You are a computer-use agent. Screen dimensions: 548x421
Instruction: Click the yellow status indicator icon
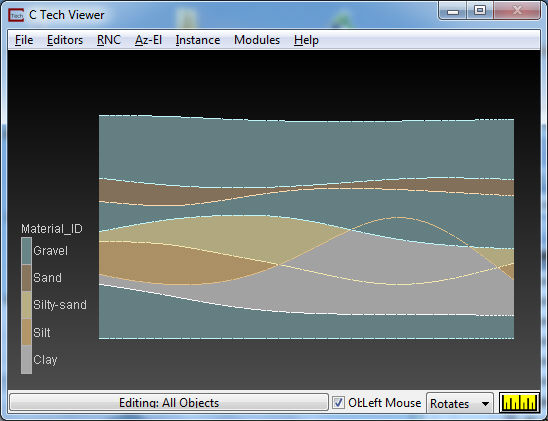pos(519,402)
